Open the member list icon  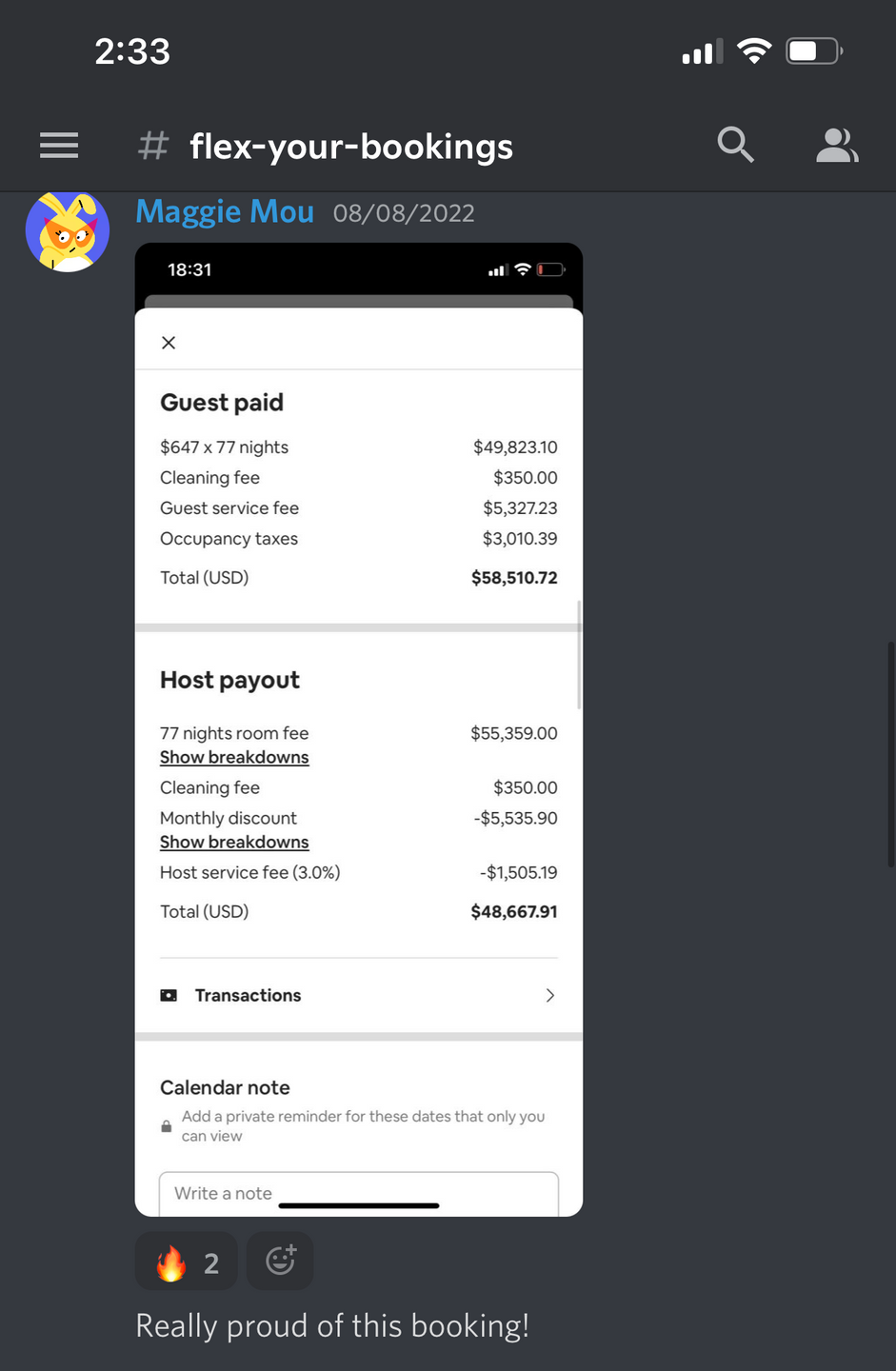(x=837, y=146)
